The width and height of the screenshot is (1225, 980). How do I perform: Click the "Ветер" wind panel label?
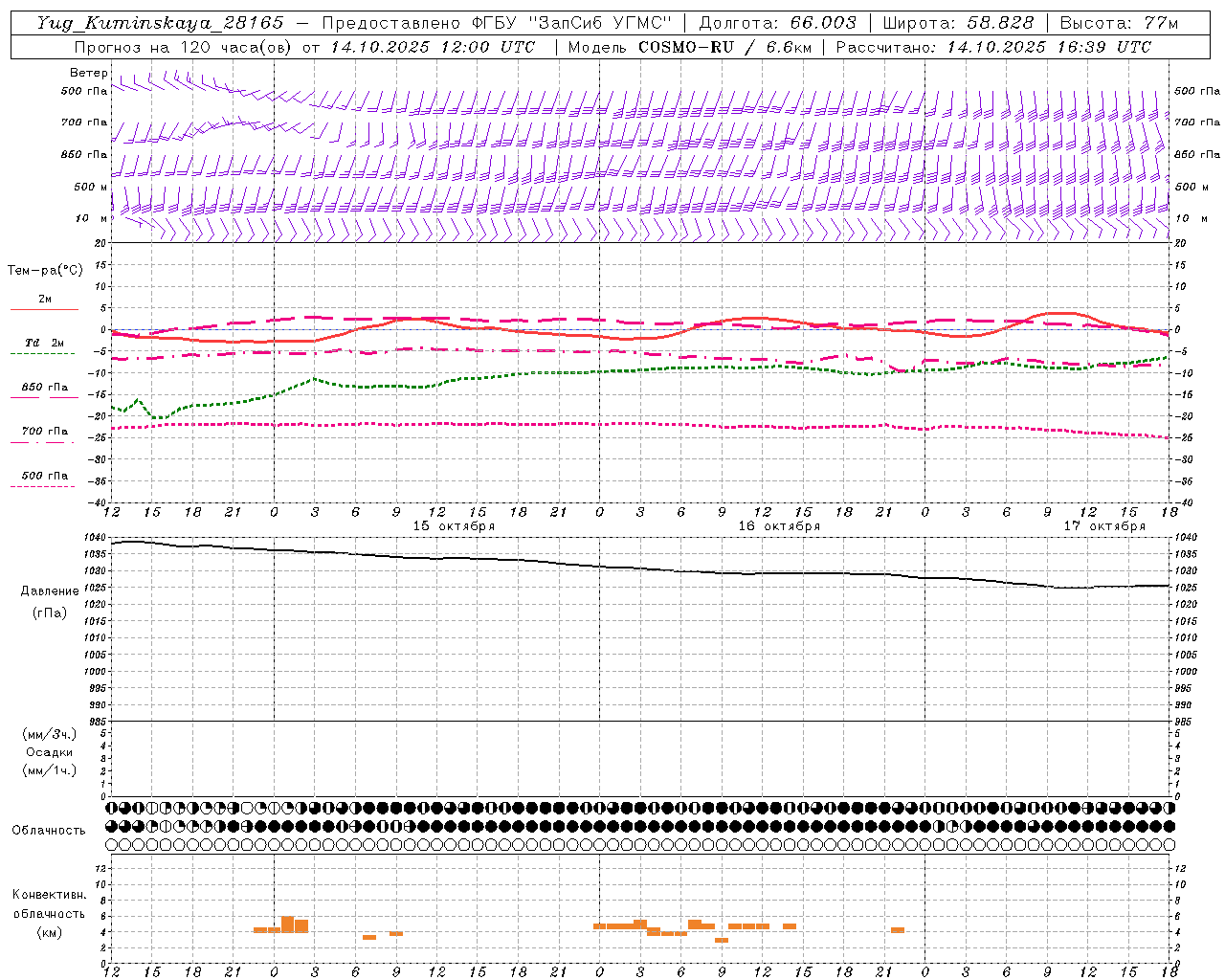89,73
